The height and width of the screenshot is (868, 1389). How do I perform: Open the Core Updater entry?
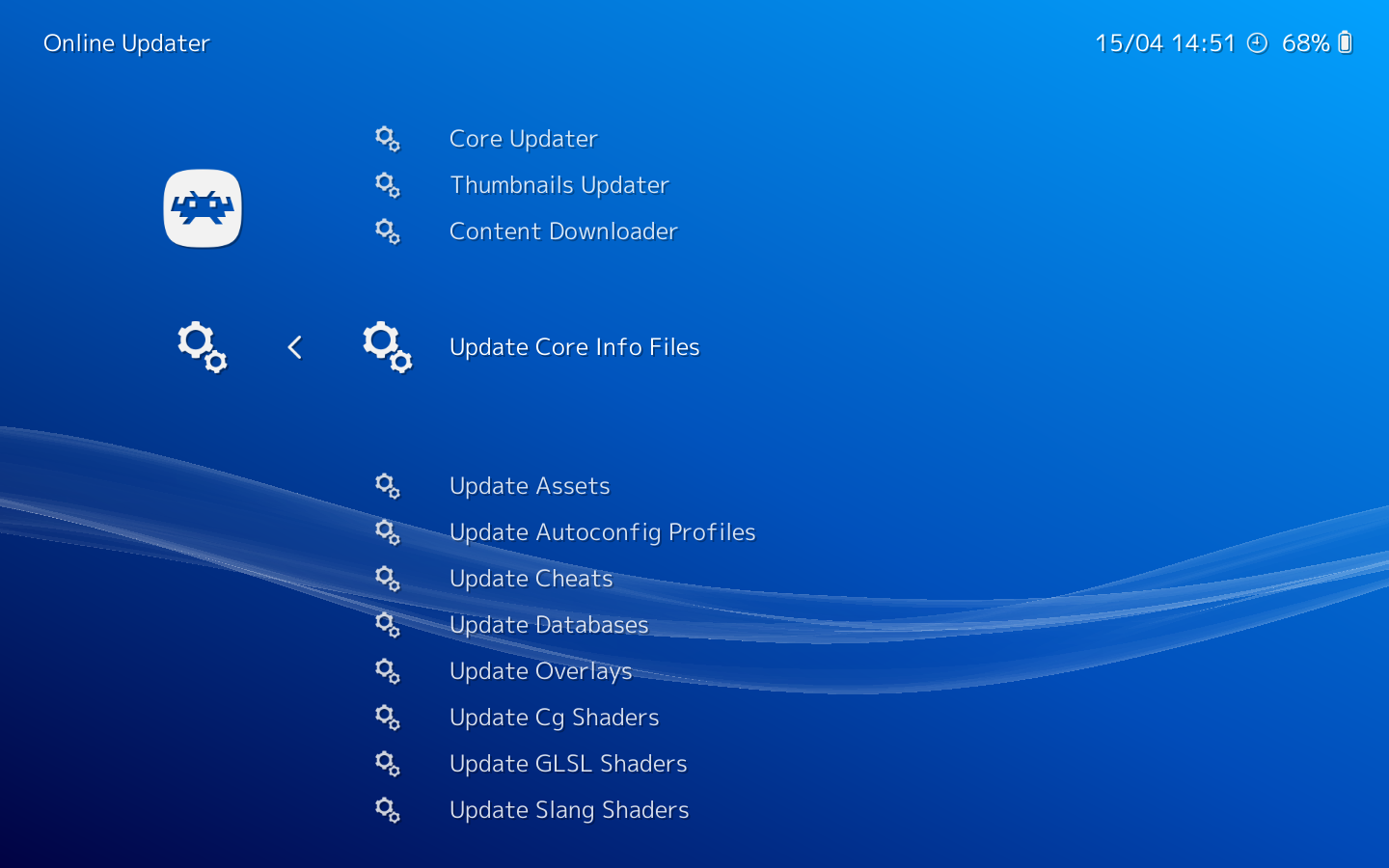[524, 139]
